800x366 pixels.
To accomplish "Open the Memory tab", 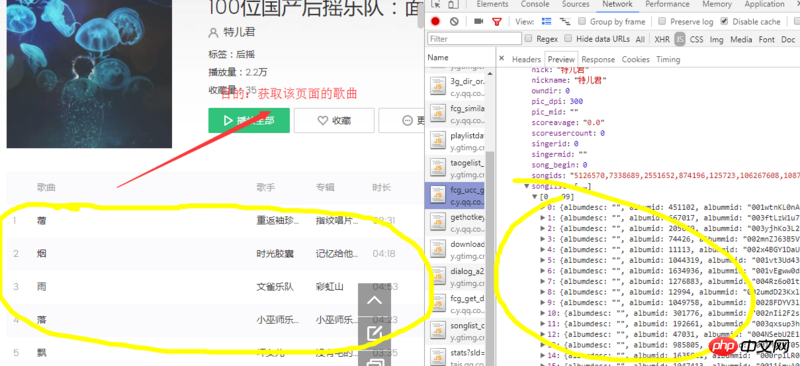I will 716,4.
